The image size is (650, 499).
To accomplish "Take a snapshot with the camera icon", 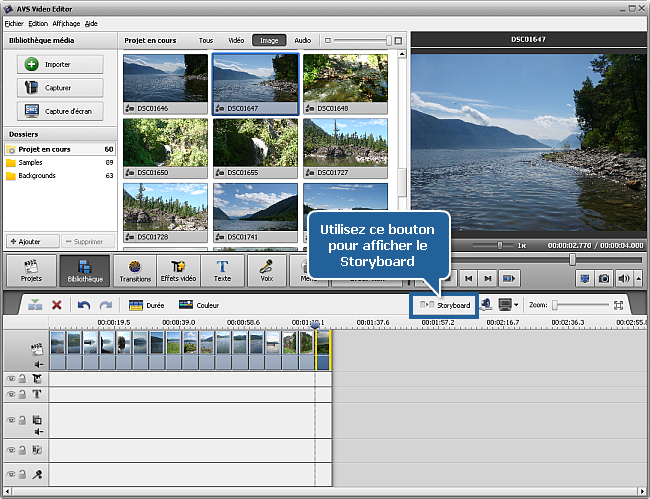I will pyautogui.click(x=606, y=278).
